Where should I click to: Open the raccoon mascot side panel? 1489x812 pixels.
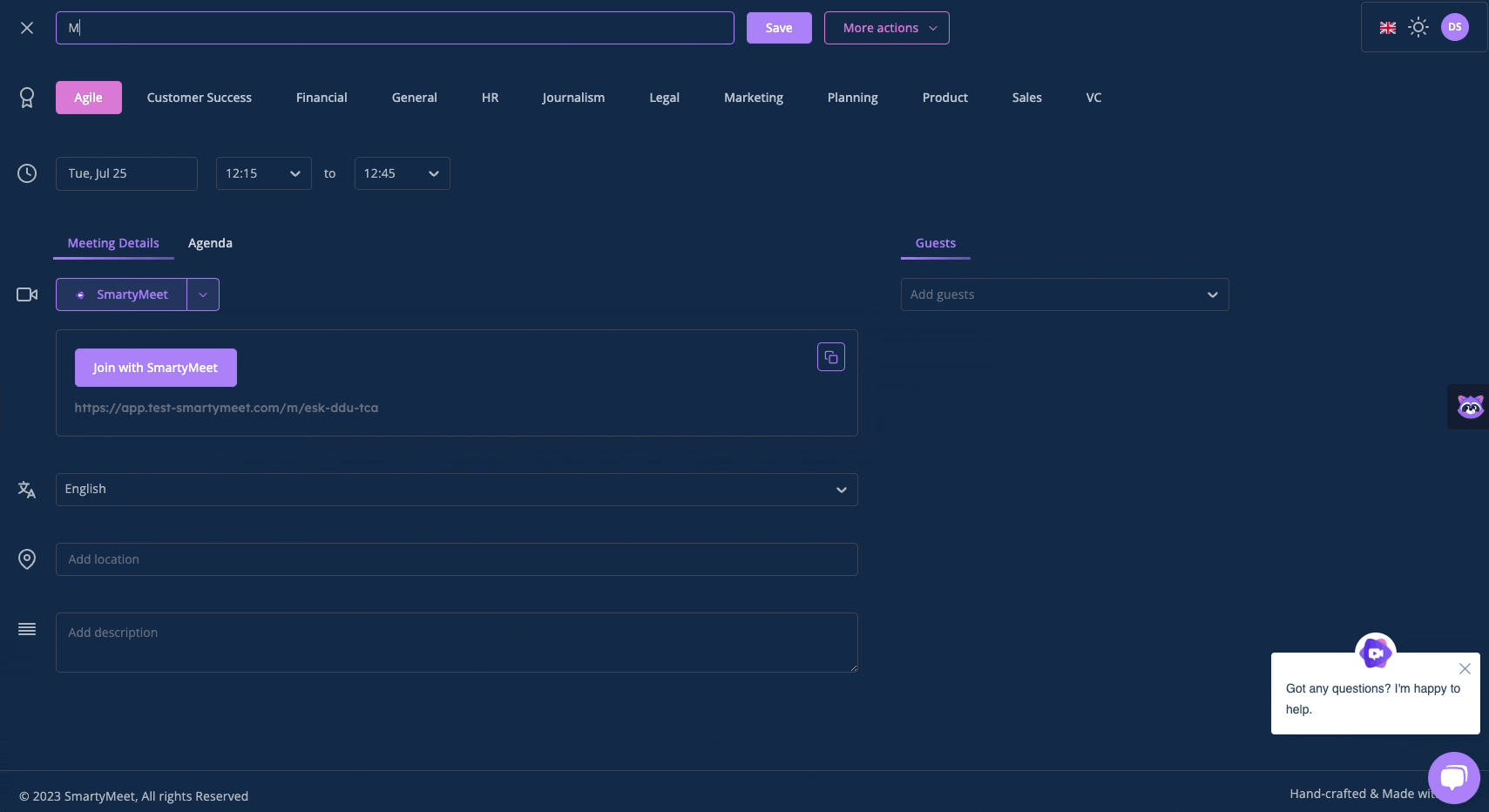tap(1470, 407)
